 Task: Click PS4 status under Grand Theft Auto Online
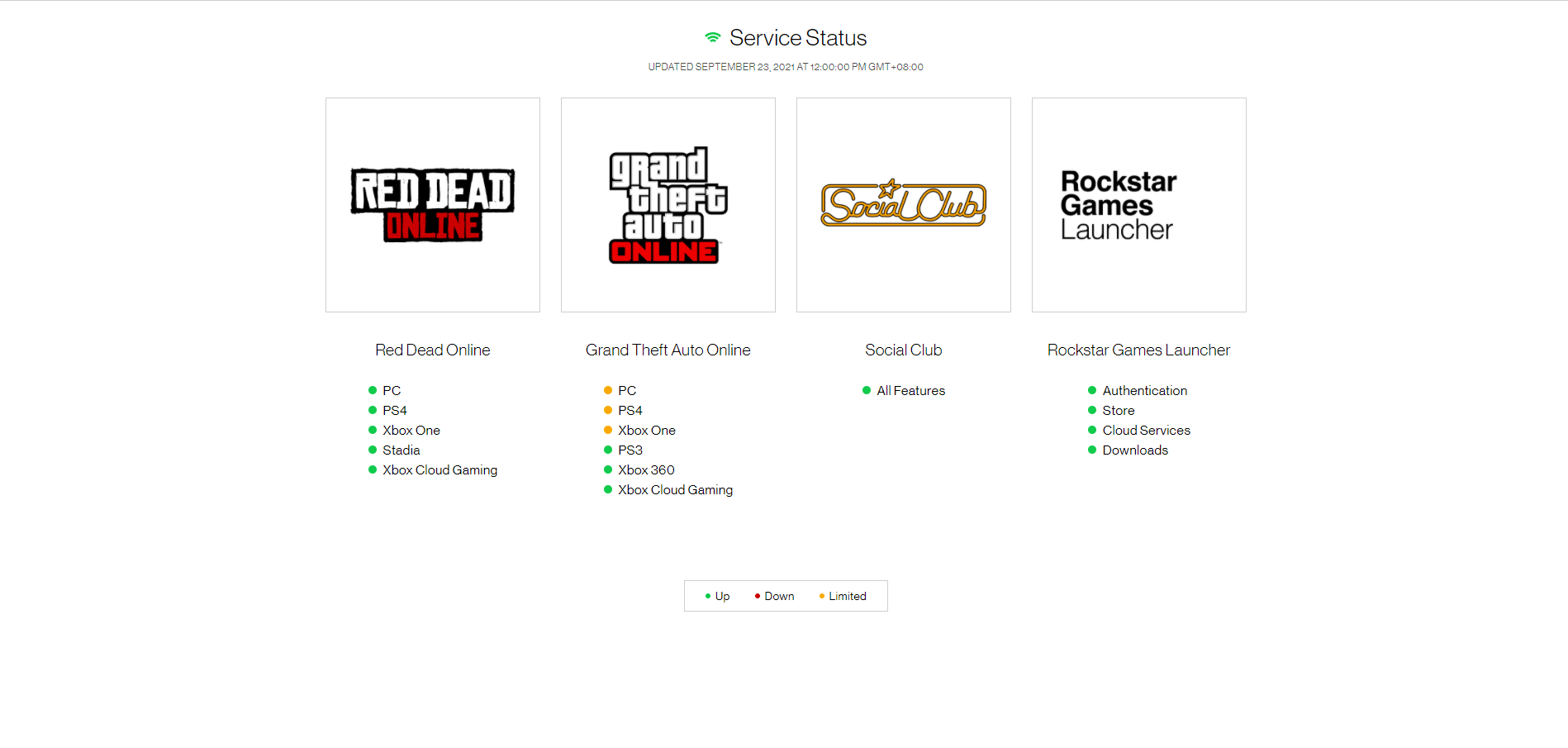(624, 410)
